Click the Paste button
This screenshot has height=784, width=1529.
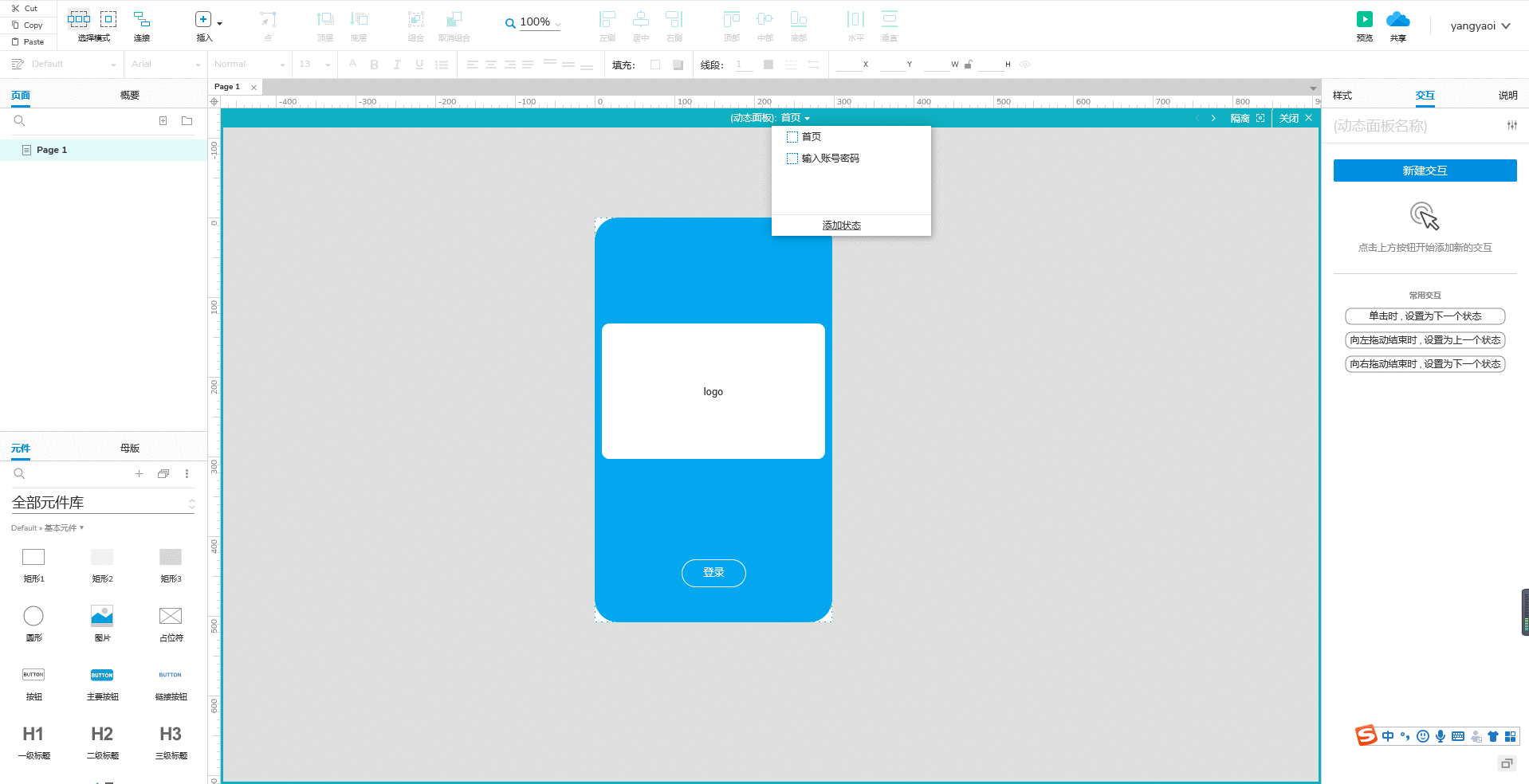tap(28, 41)
